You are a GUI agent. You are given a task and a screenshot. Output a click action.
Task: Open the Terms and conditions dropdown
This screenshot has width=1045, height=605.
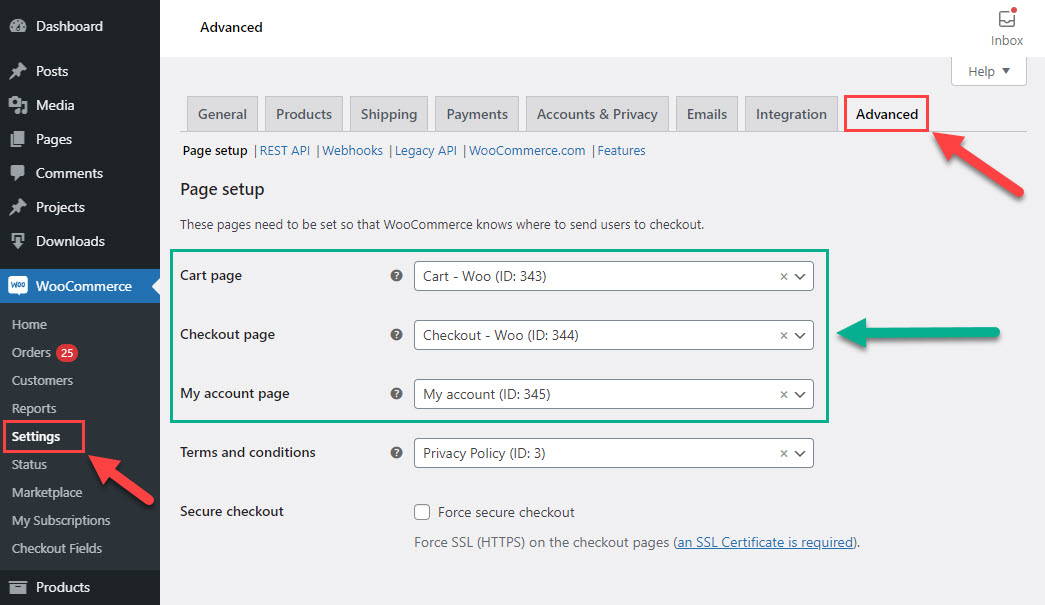(613, 453)
